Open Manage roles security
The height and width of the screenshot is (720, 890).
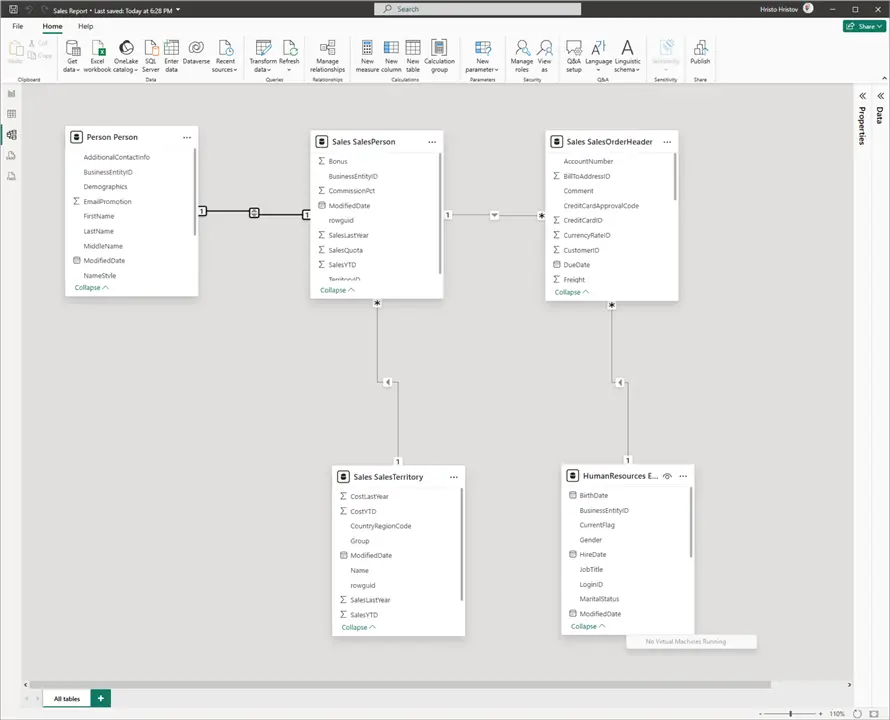(522, 56)
